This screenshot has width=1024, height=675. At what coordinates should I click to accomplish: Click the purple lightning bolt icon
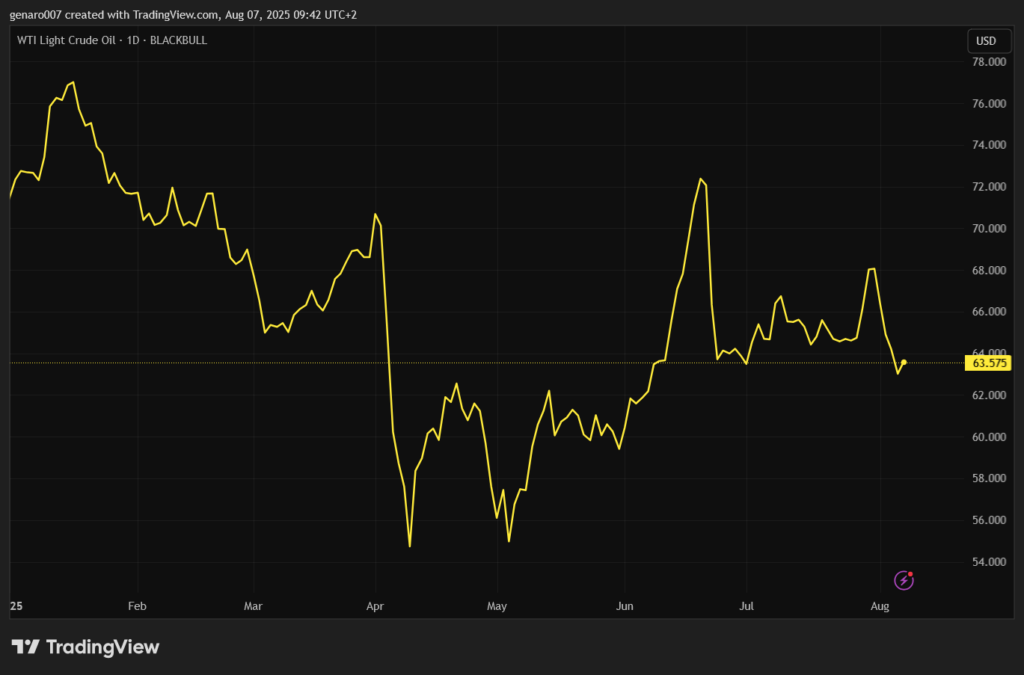point(903,580)
